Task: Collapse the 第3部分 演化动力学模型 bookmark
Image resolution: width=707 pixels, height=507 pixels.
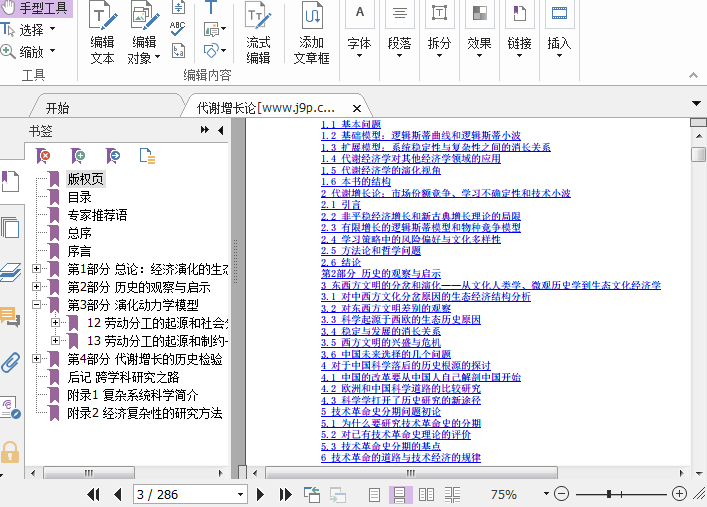Action: pyautogui.click(x=37, y=305)
